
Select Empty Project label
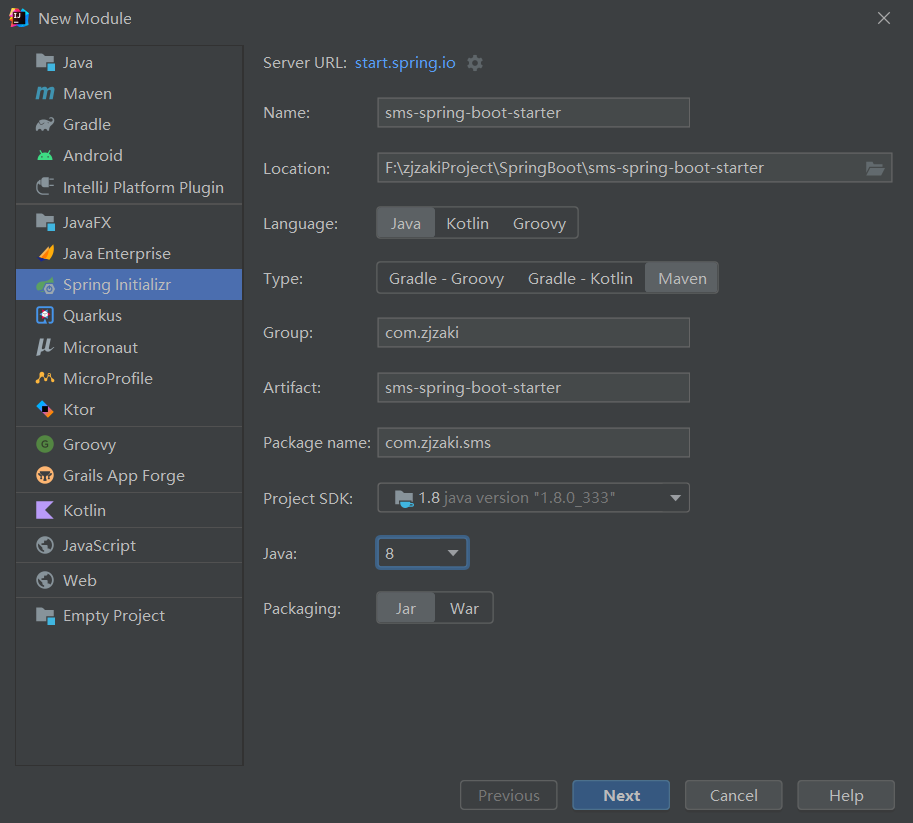point(114,616)
